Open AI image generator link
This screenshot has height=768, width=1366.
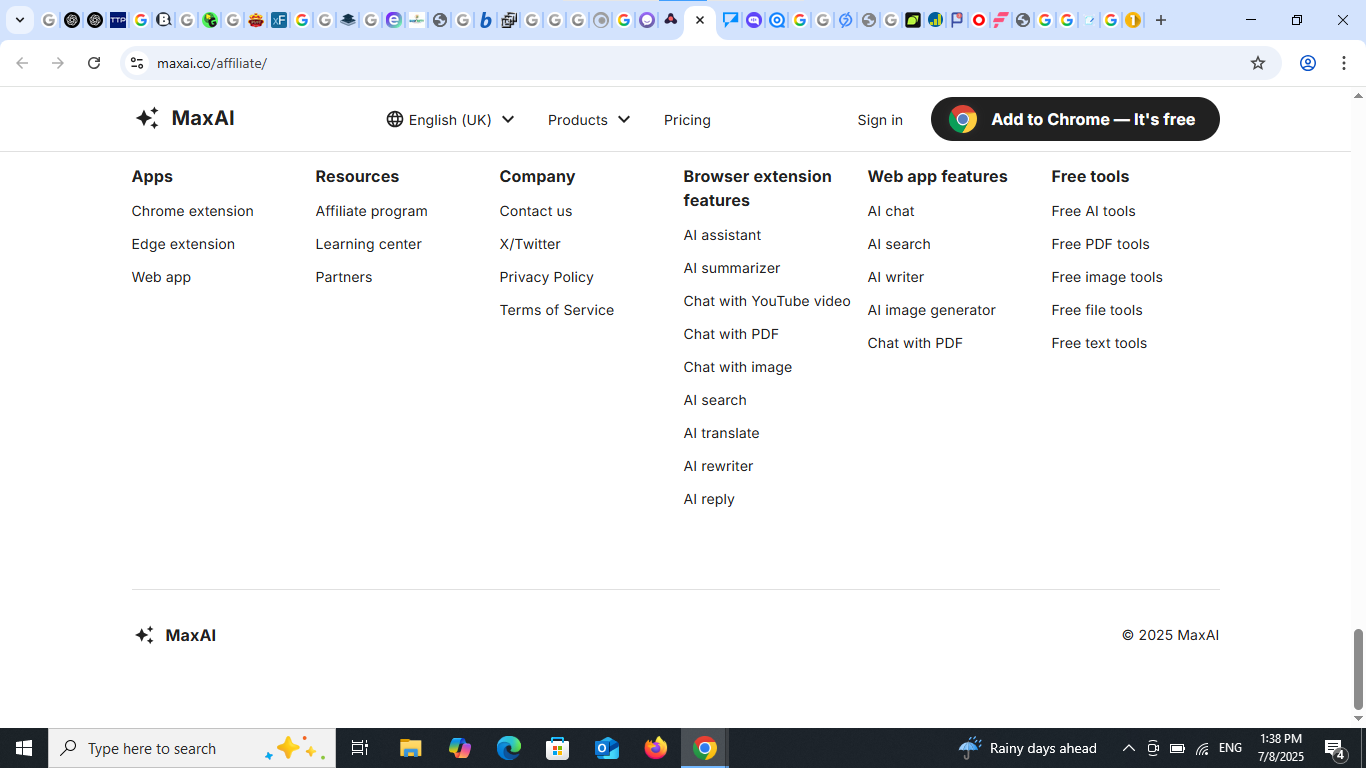click(932, 310)
